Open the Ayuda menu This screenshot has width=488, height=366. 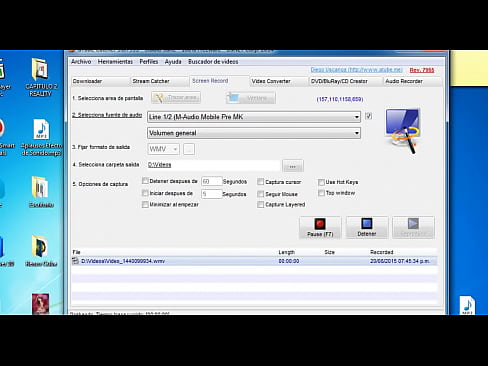(x=173, y=62)
